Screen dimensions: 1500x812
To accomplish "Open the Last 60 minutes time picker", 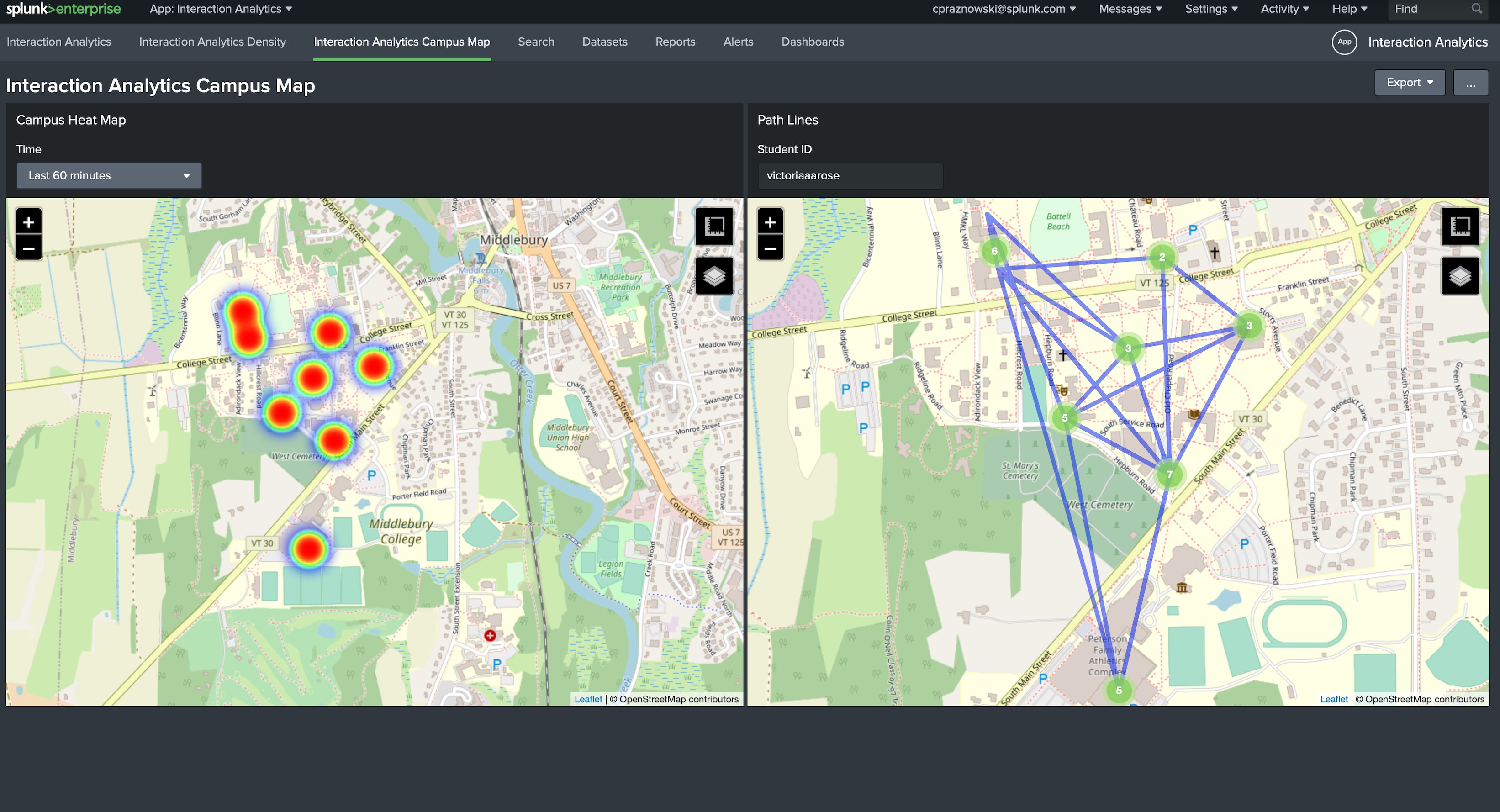I will pyautogui.click(x=109, y=175).
